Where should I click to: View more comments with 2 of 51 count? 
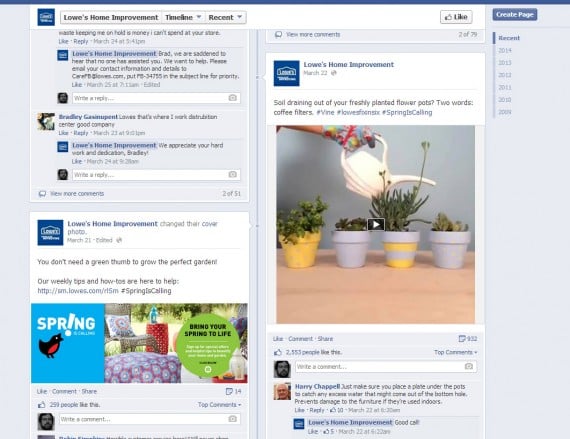77,194
